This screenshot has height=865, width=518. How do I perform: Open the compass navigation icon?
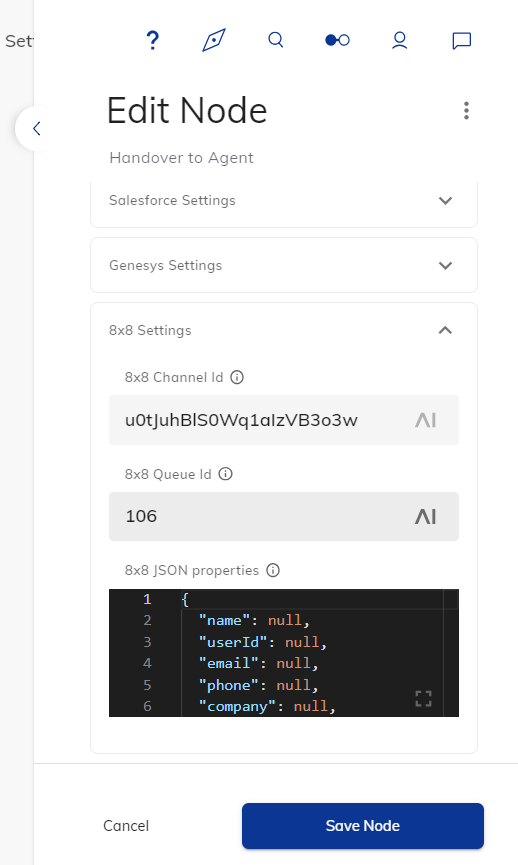point(214,40)
